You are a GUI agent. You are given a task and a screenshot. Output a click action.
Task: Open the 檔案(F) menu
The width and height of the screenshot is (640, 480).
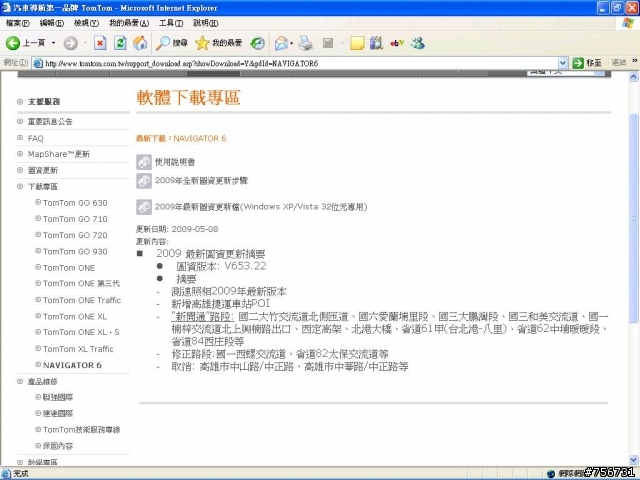point(18,23)
